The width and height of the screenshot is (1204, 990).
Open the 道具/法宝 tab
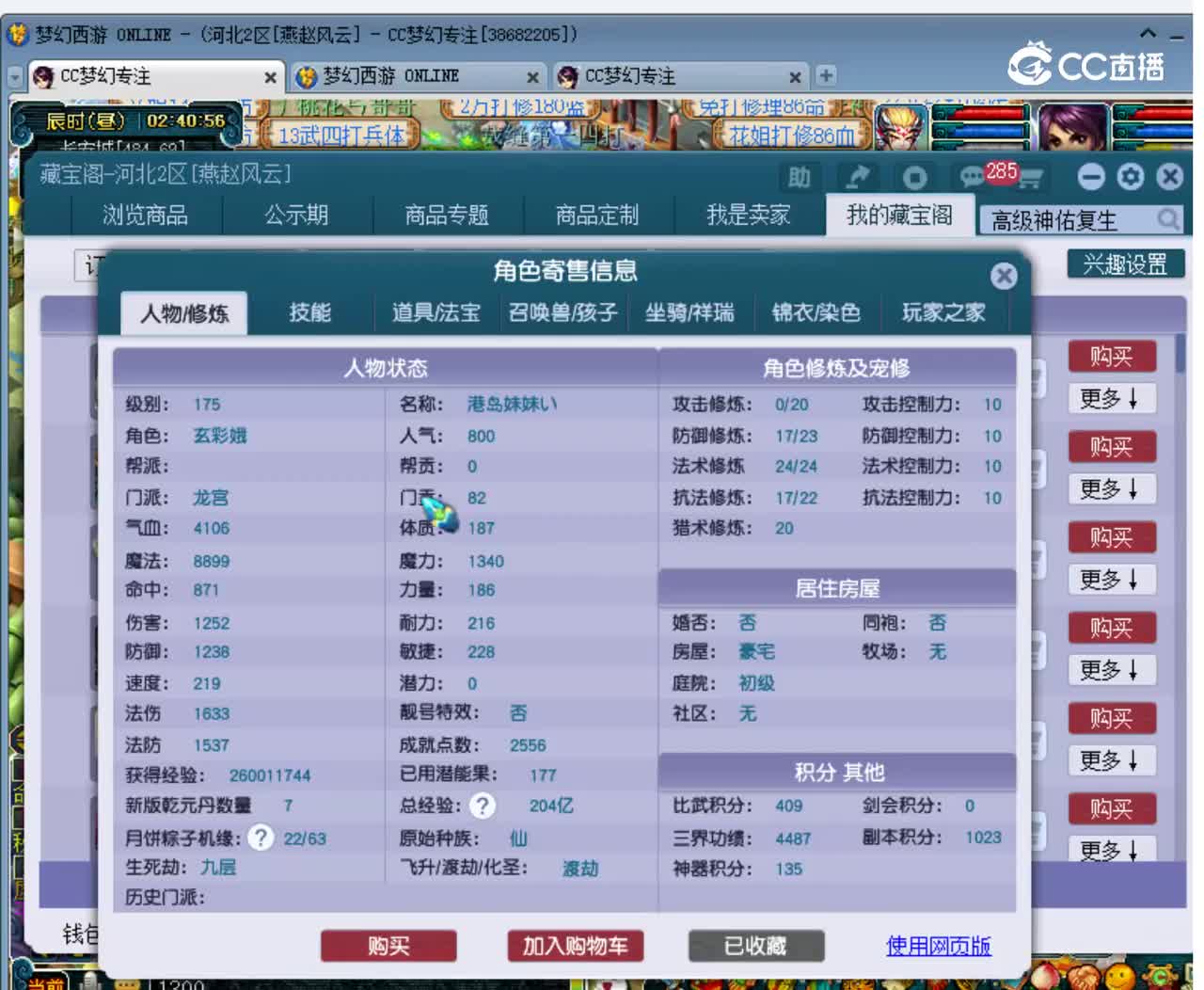(x=436, y=312)
